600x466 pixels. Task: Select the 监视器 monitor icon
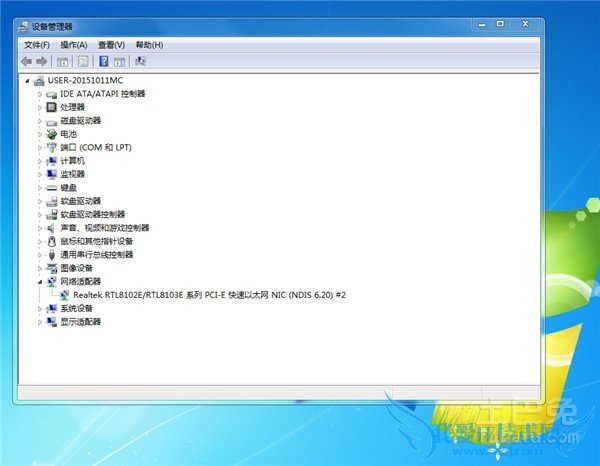point(52,174)
